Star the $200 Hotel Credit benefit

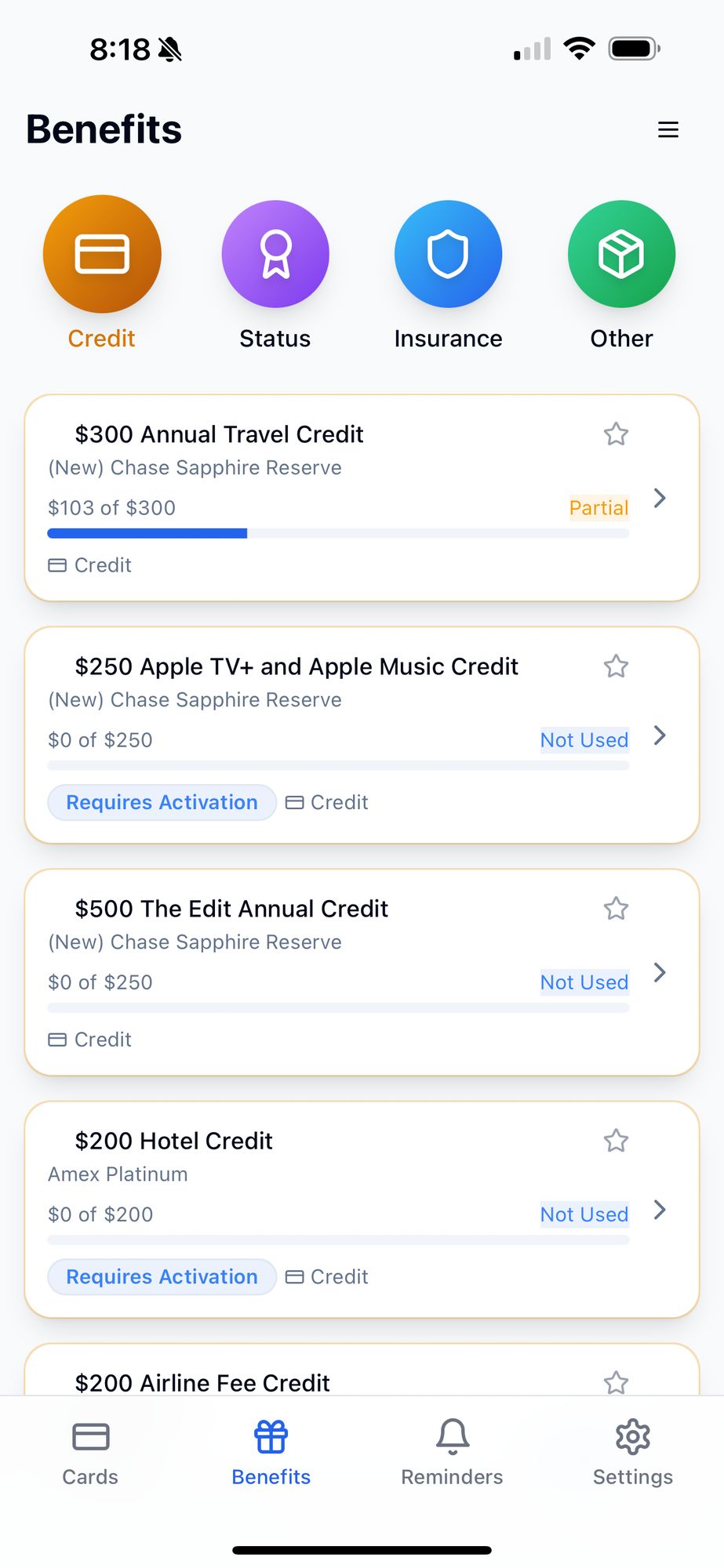click(616, 1140)
